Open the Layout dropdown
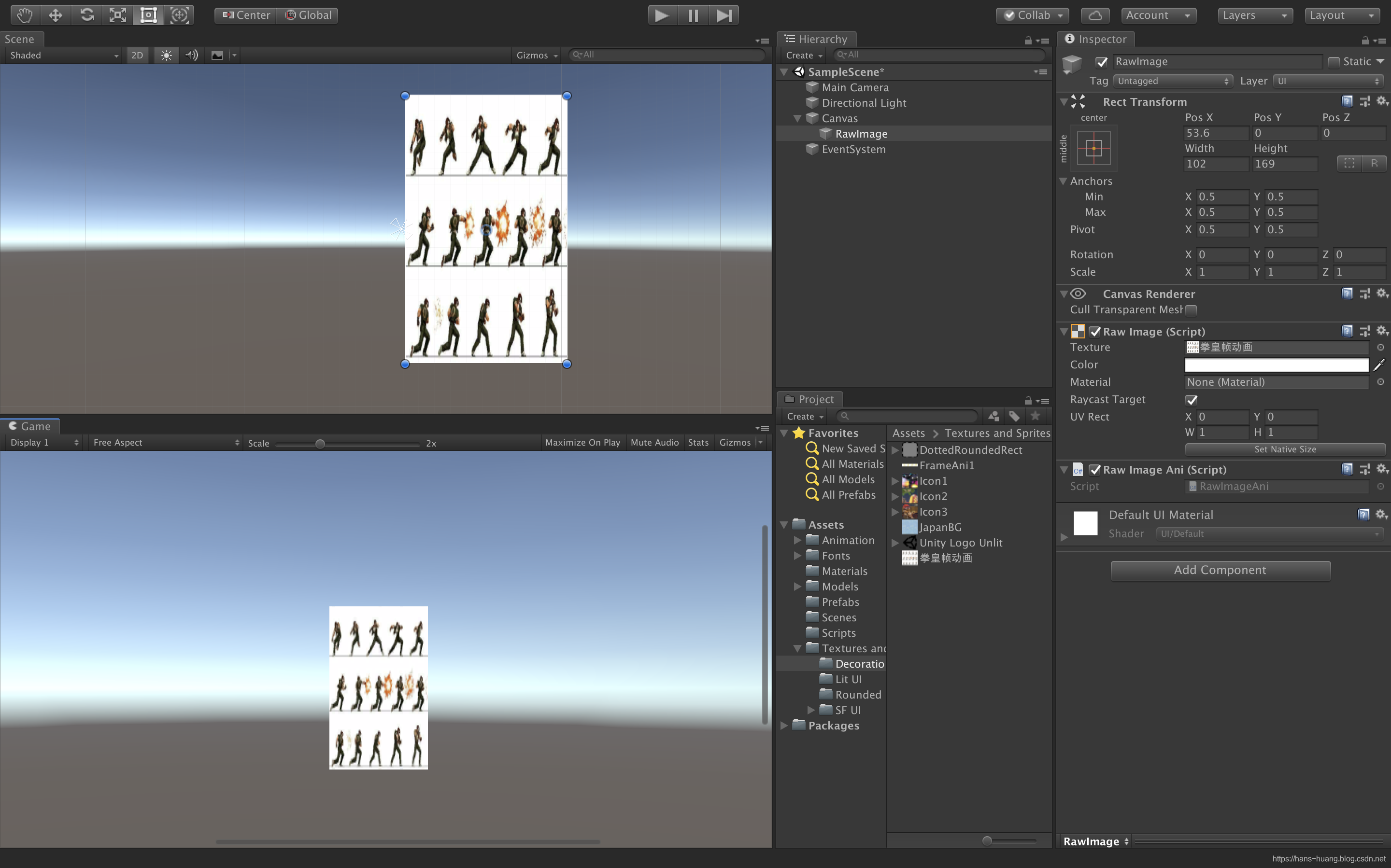Image resolution: width=1391 pixels, height=868 pixels. (1342, 15)
